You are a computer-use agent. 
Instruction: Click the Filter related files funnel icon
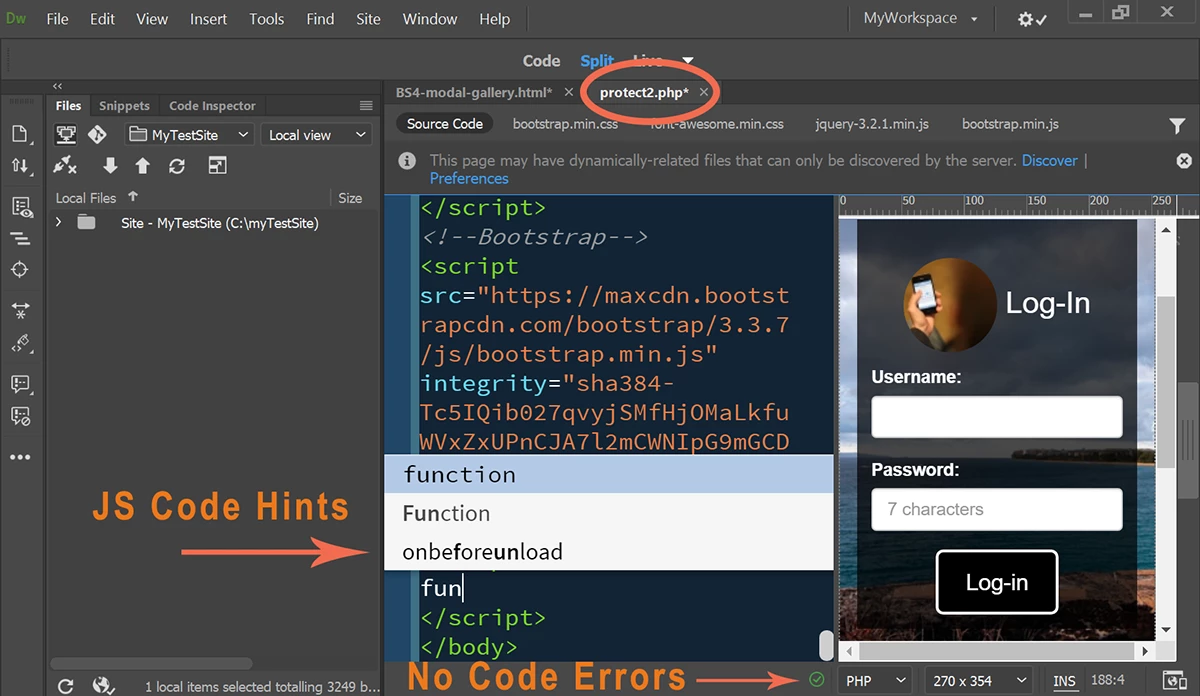point(1177,126)
